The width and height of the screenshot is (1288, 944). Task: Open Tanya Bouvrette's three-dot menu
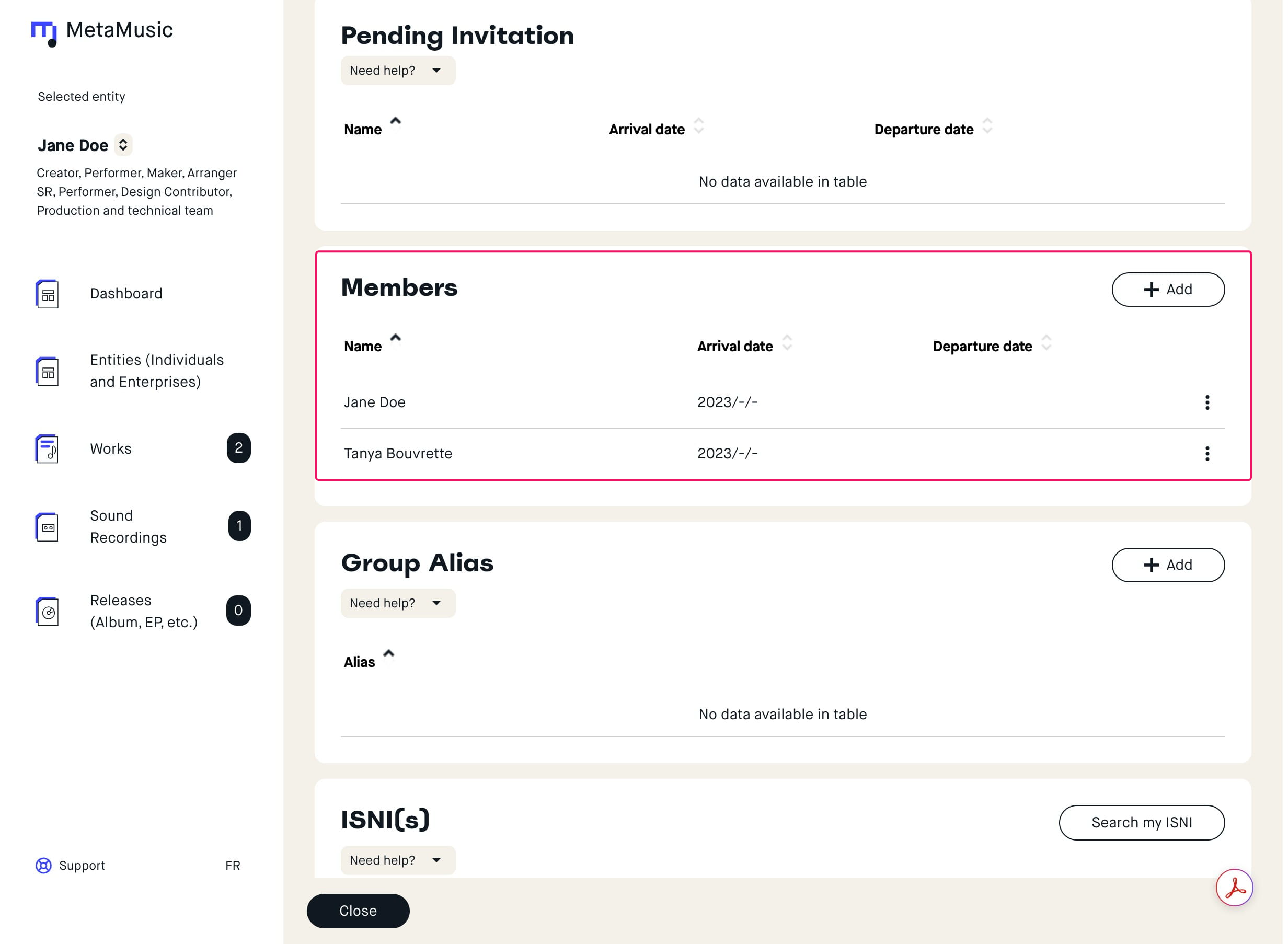[1207, 454]
